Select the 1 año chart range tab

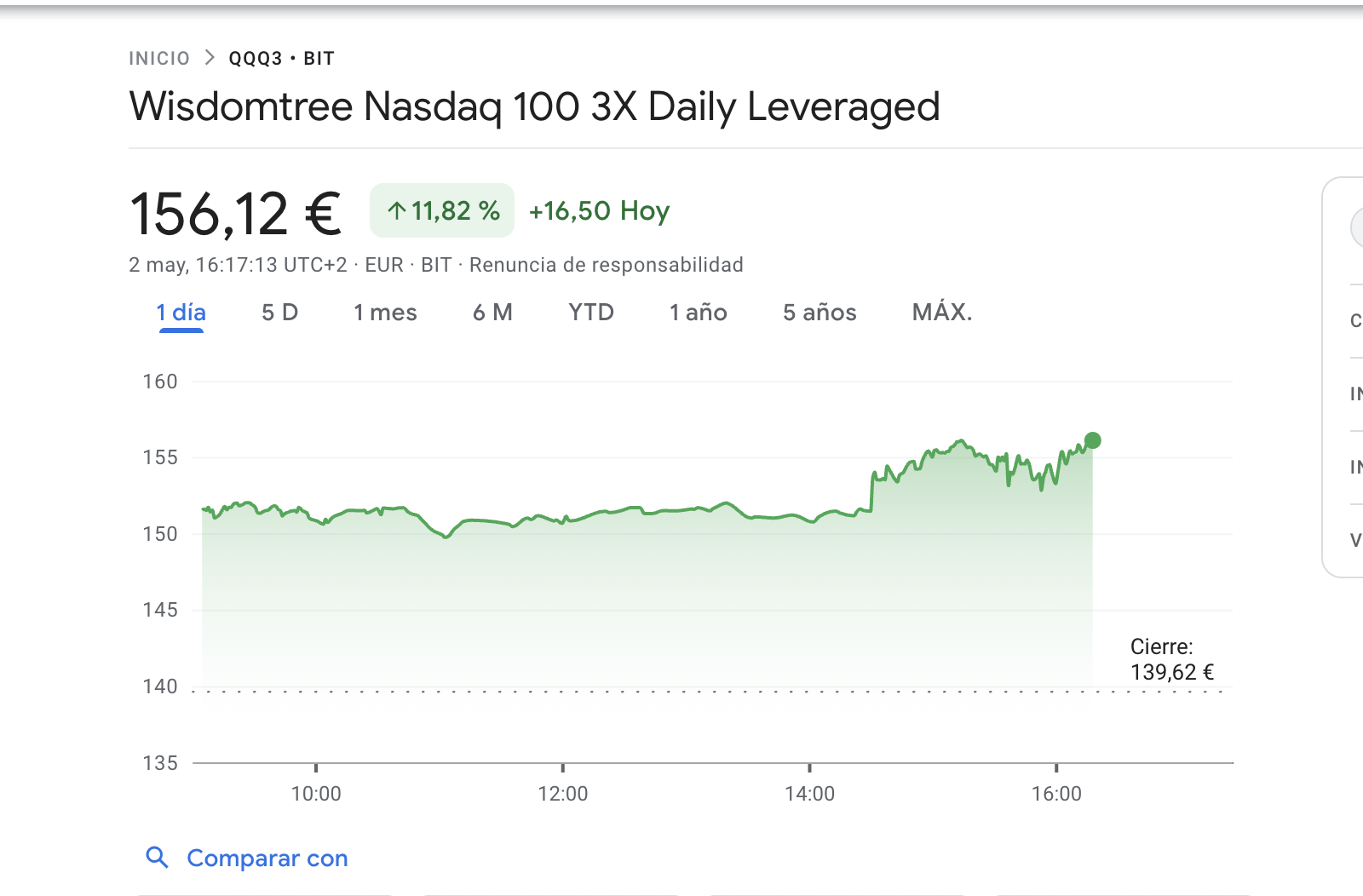[x=699, y=313]
